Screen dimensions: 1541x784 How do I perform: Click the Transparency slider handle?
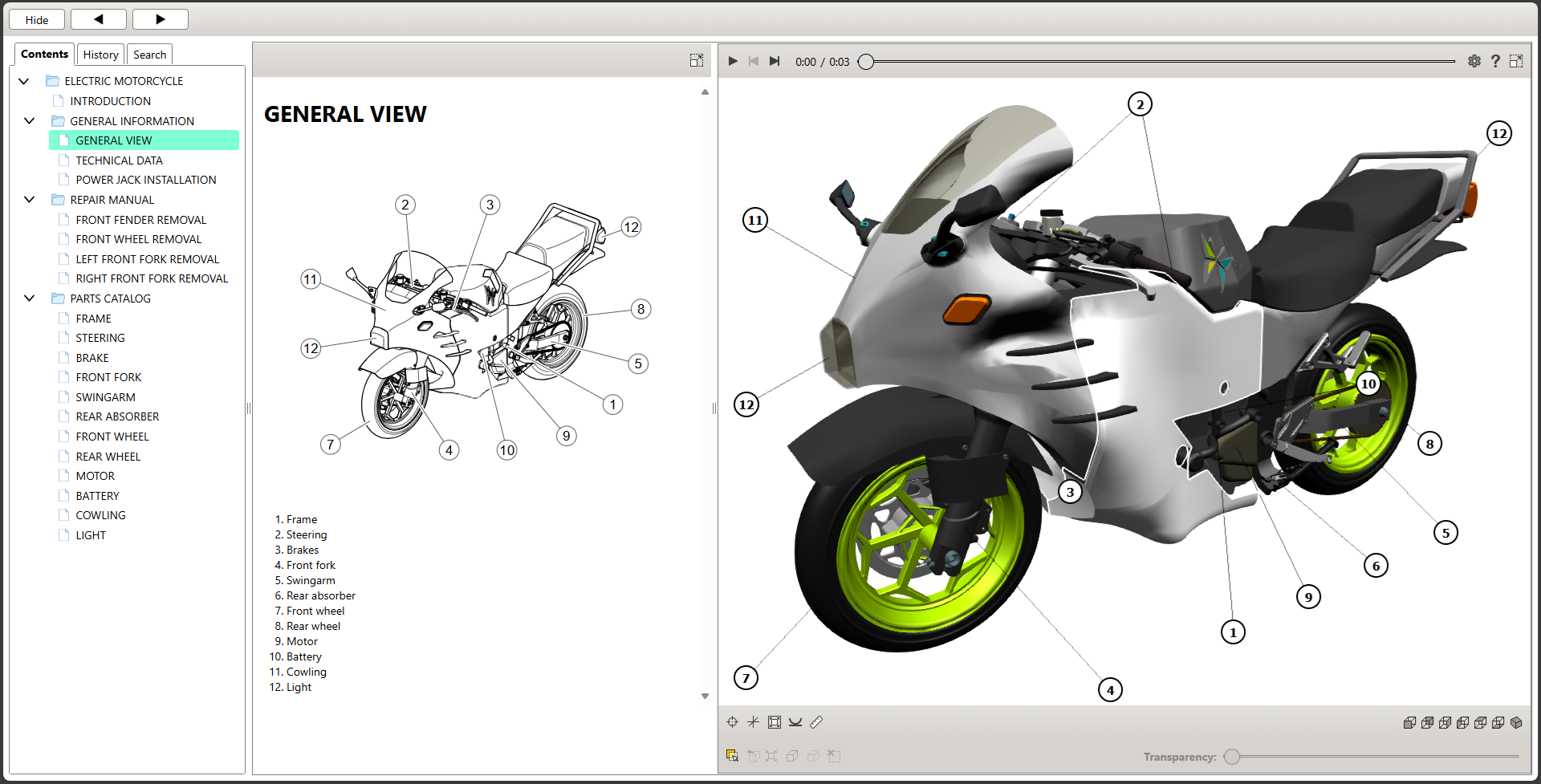(1233, 757)
